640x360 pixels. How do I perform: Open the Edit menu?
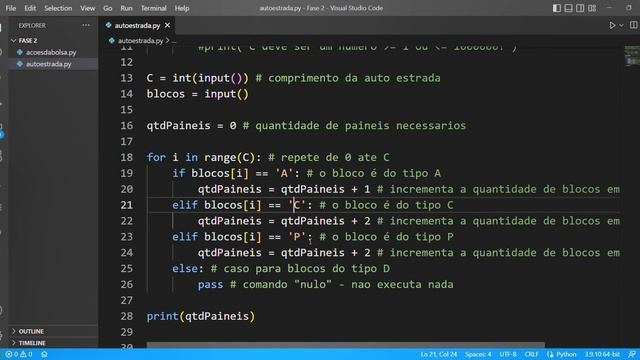pos(30,8)
